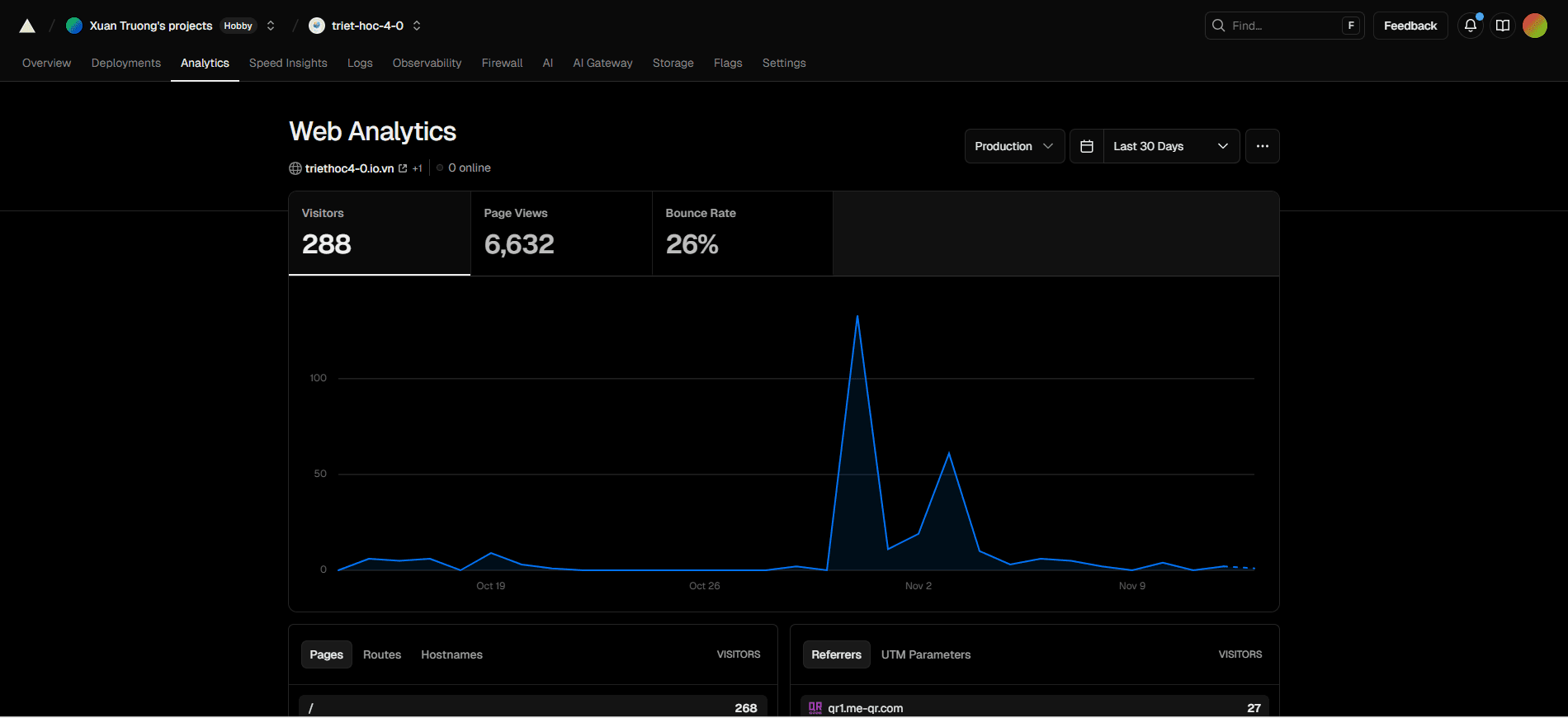Click the user avatar in top right

(1534, 26)
